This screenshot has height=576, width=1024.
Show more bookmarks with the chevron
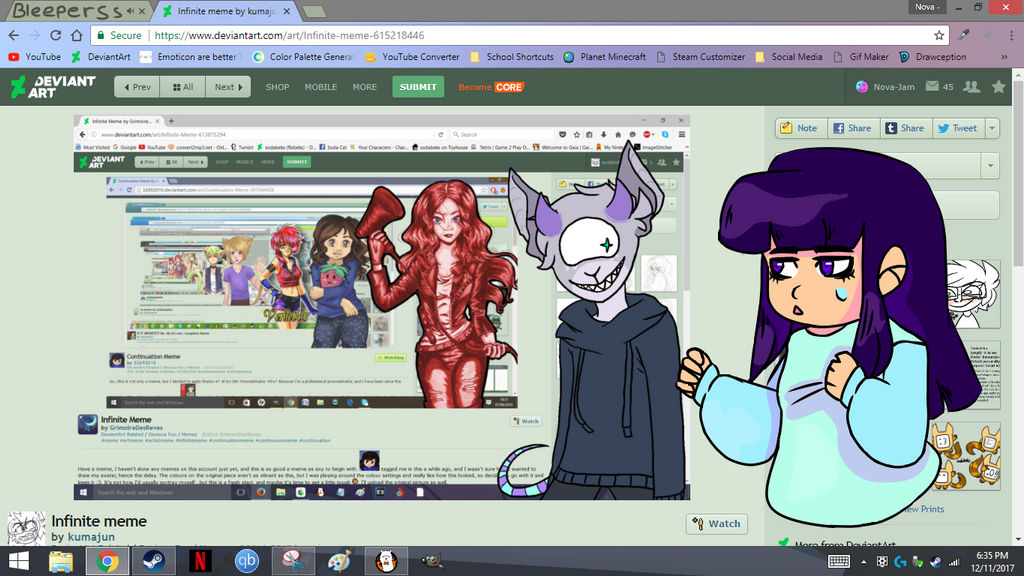click(x=1004, y=57)
